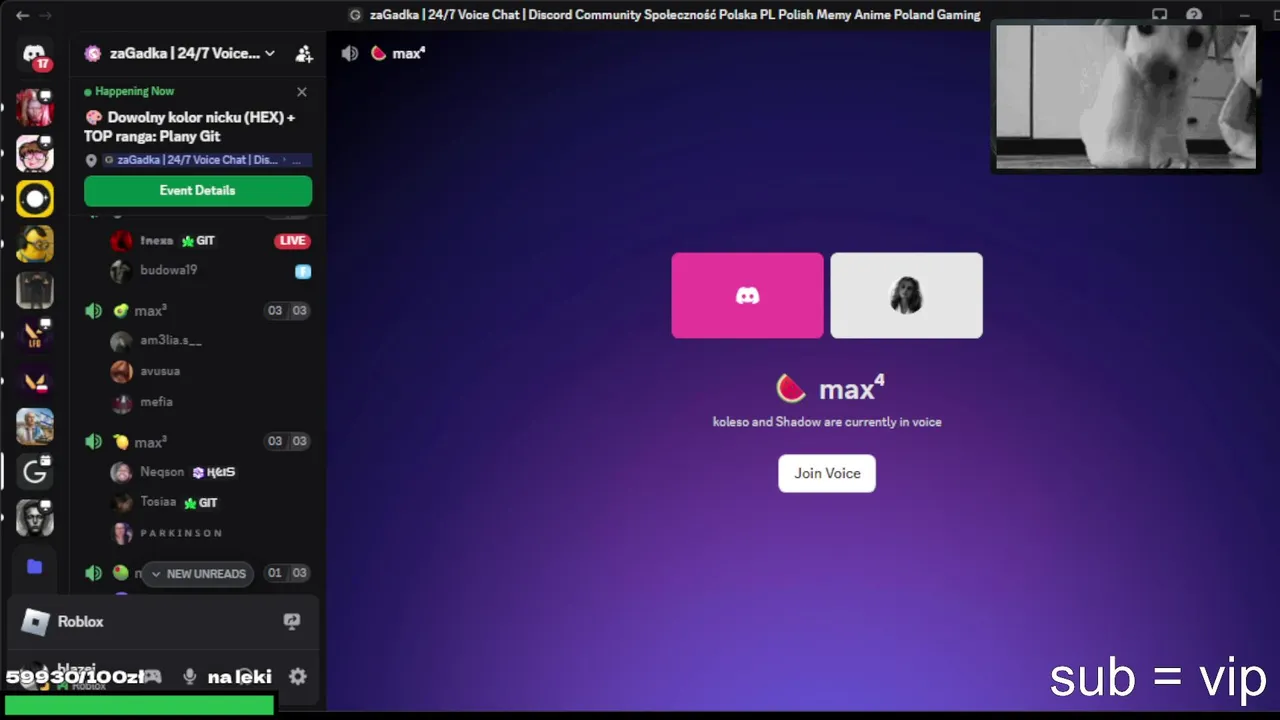Image resolution: width=1280 pixels, height=720 pixels.
Task: Open the inbox icon in title bar
Action: 1160,15
